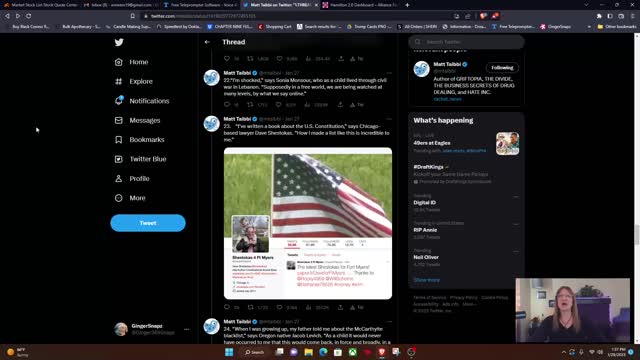Open options for Neil Oliver trend
This screenshot has height=360, width=640.
[x=516, y=251]
